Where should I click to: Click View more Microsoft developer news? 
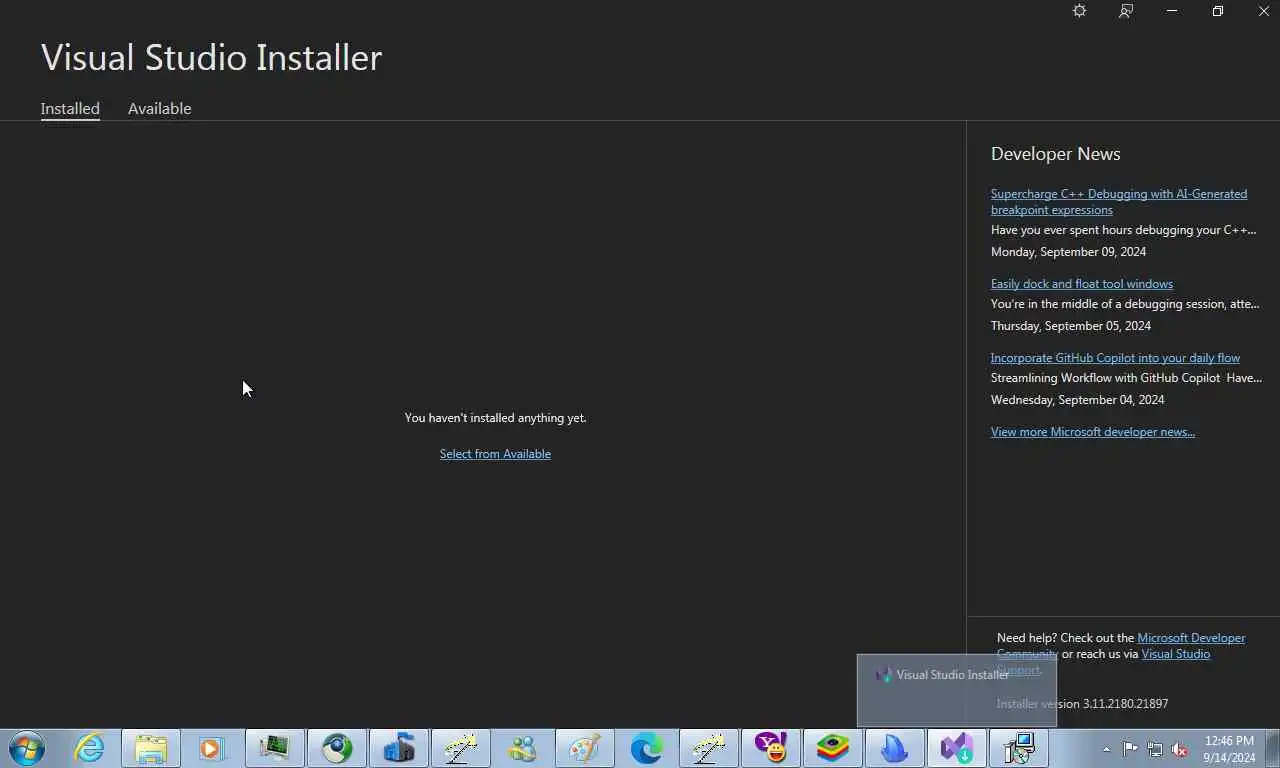pos(1092,432)
